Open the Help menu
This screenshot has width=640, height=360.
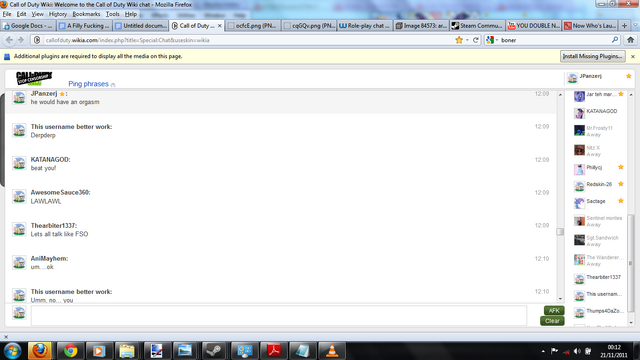coord(131,14)
